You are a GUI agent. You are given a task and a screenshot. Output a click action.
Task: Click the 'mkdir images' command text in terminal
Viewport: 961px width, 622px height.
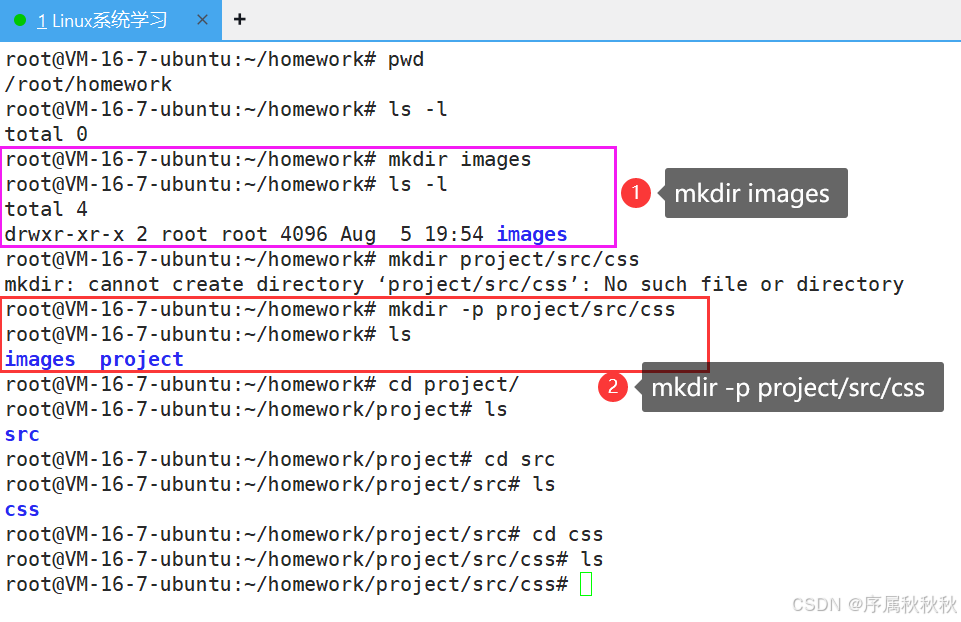(x=459, y=159)
